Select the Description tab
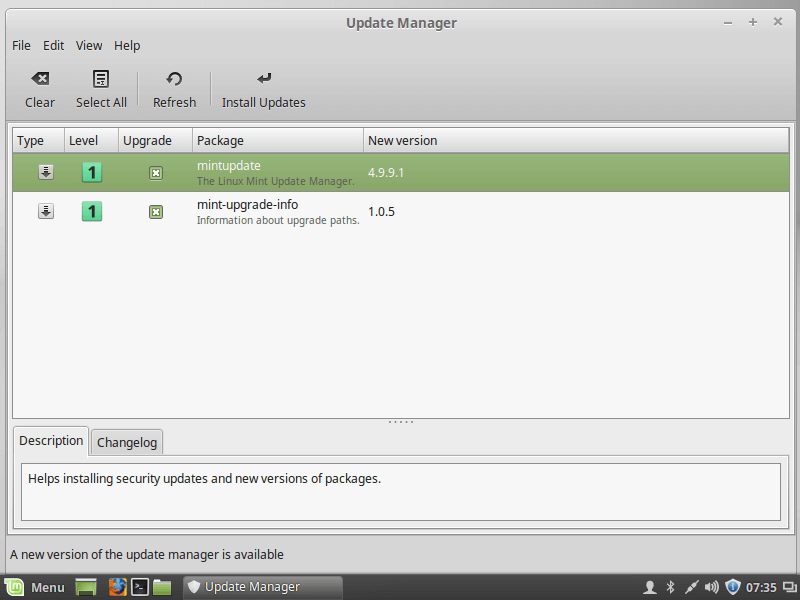This screenshot has height=600, width=800. click(x=51, y=441)
